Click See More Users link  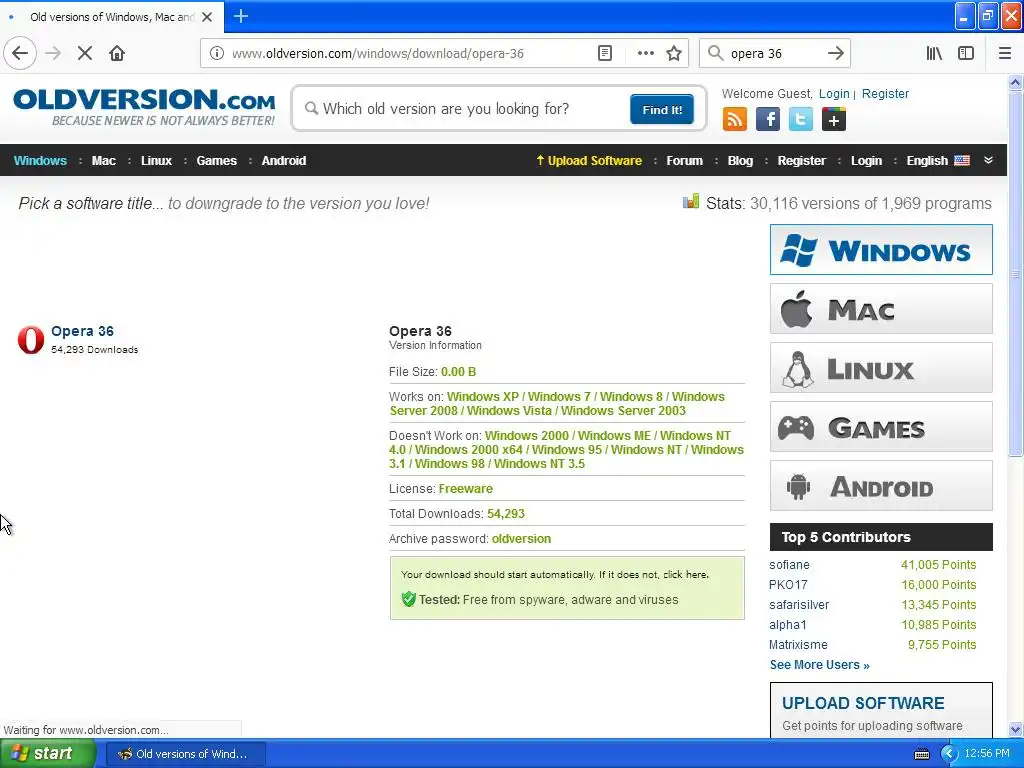(x=820, y=665)
